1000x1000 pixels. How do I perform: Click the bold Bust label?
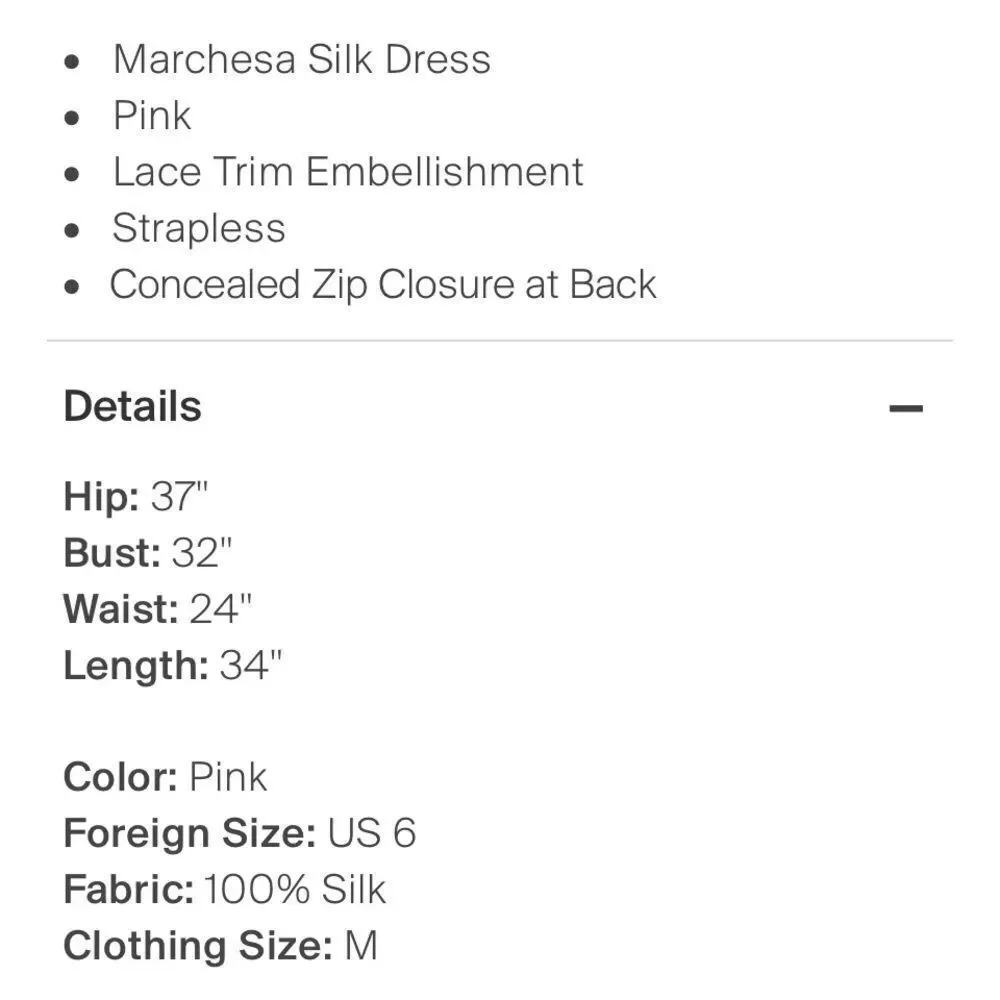[x=112, y=553]
